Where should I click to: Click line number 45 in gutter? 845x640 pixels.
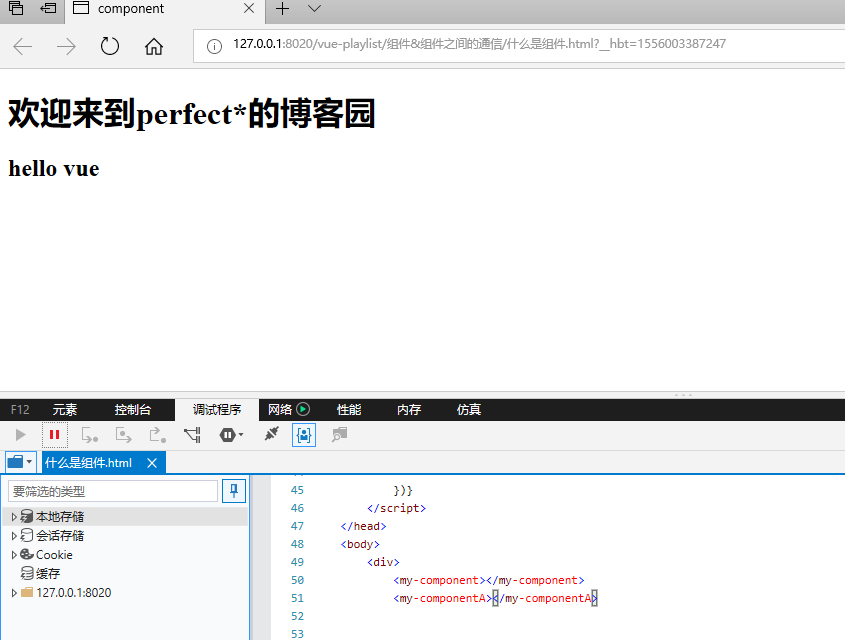[297, 490]
